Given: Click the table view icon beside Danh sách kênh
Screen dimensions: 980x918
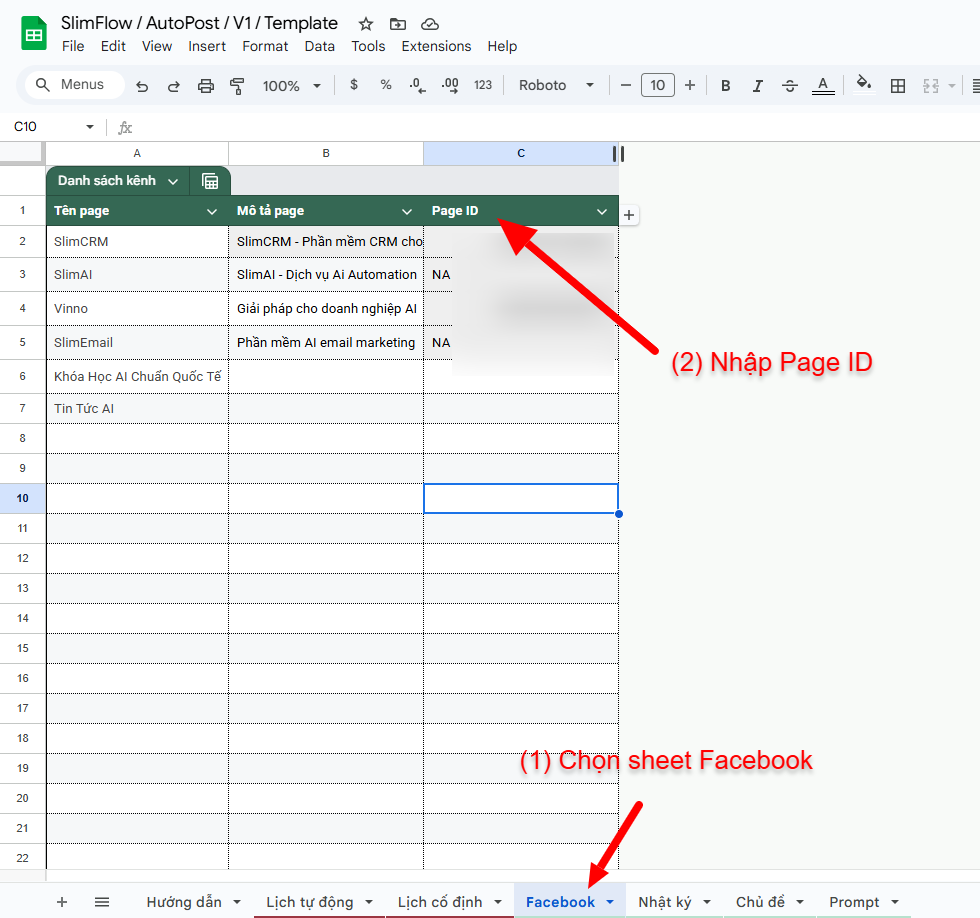Looking at the screenshot, I should point(210,181).
